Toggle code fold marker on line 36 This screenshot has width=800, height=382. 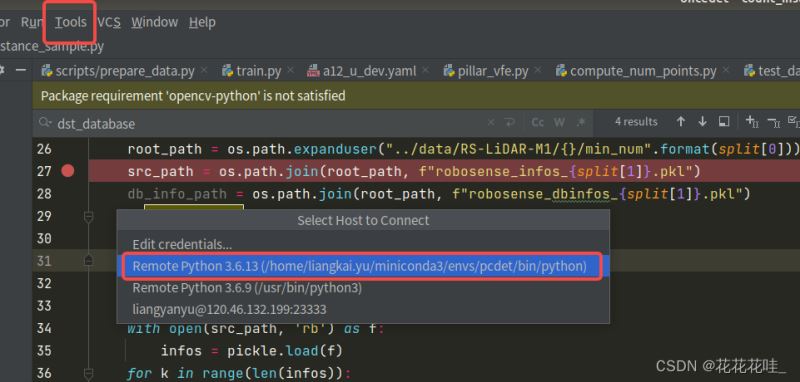tap(89, 373)
